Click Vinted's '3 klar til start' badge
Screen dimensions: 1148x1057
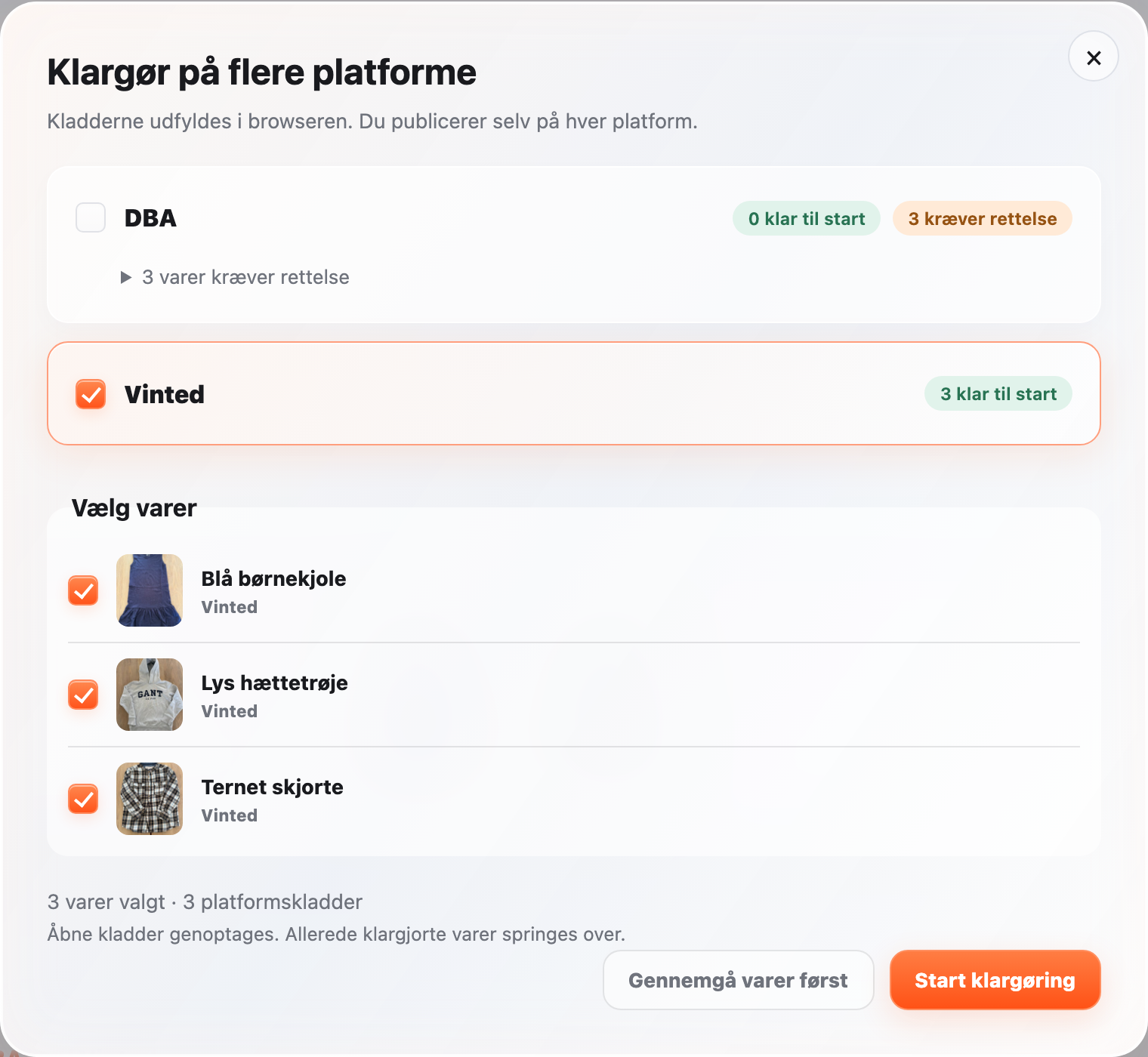coord(998,393)
